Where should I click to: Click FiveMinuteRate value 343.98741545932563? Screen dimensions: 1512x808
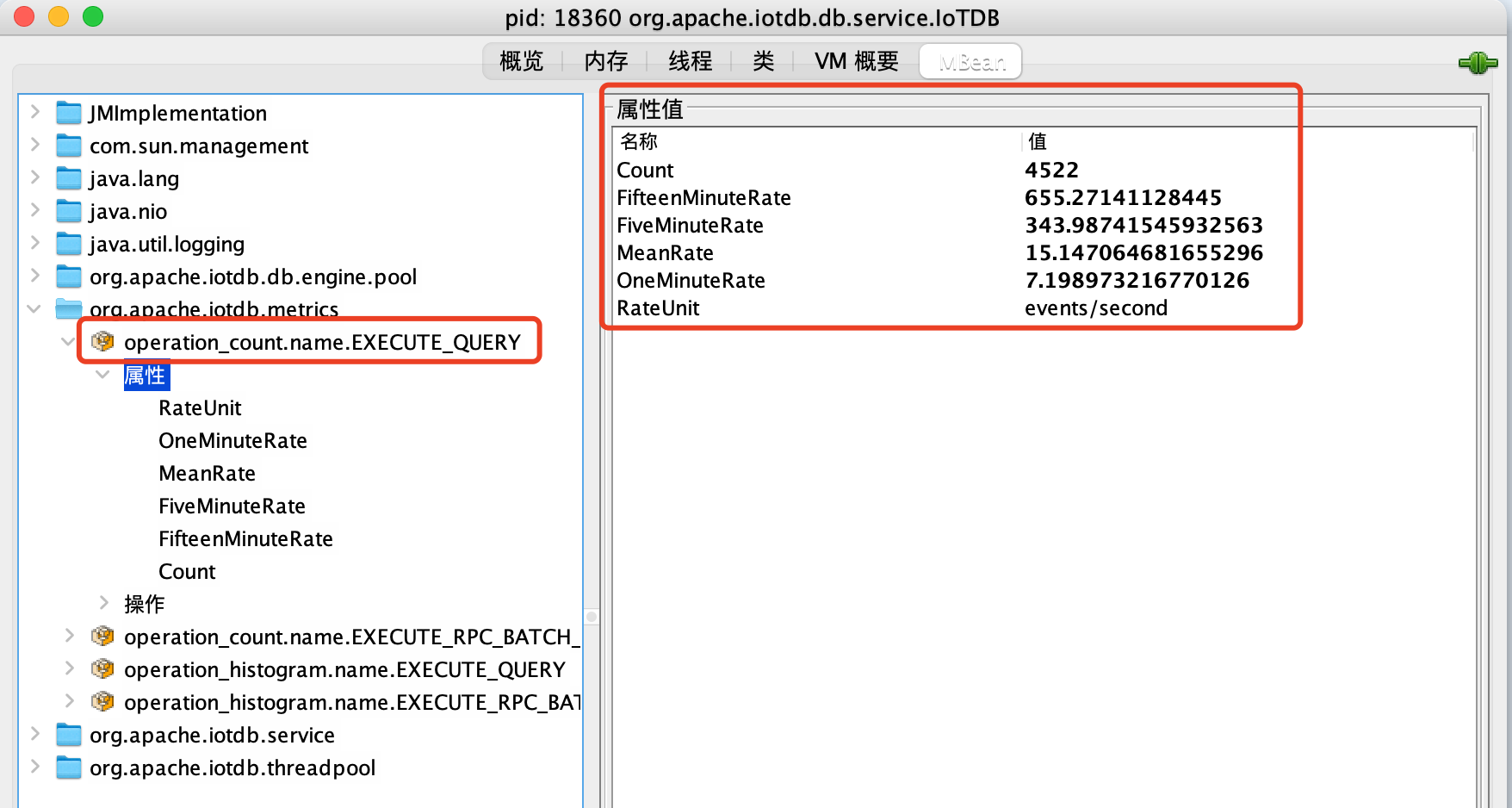point(1143,226)
